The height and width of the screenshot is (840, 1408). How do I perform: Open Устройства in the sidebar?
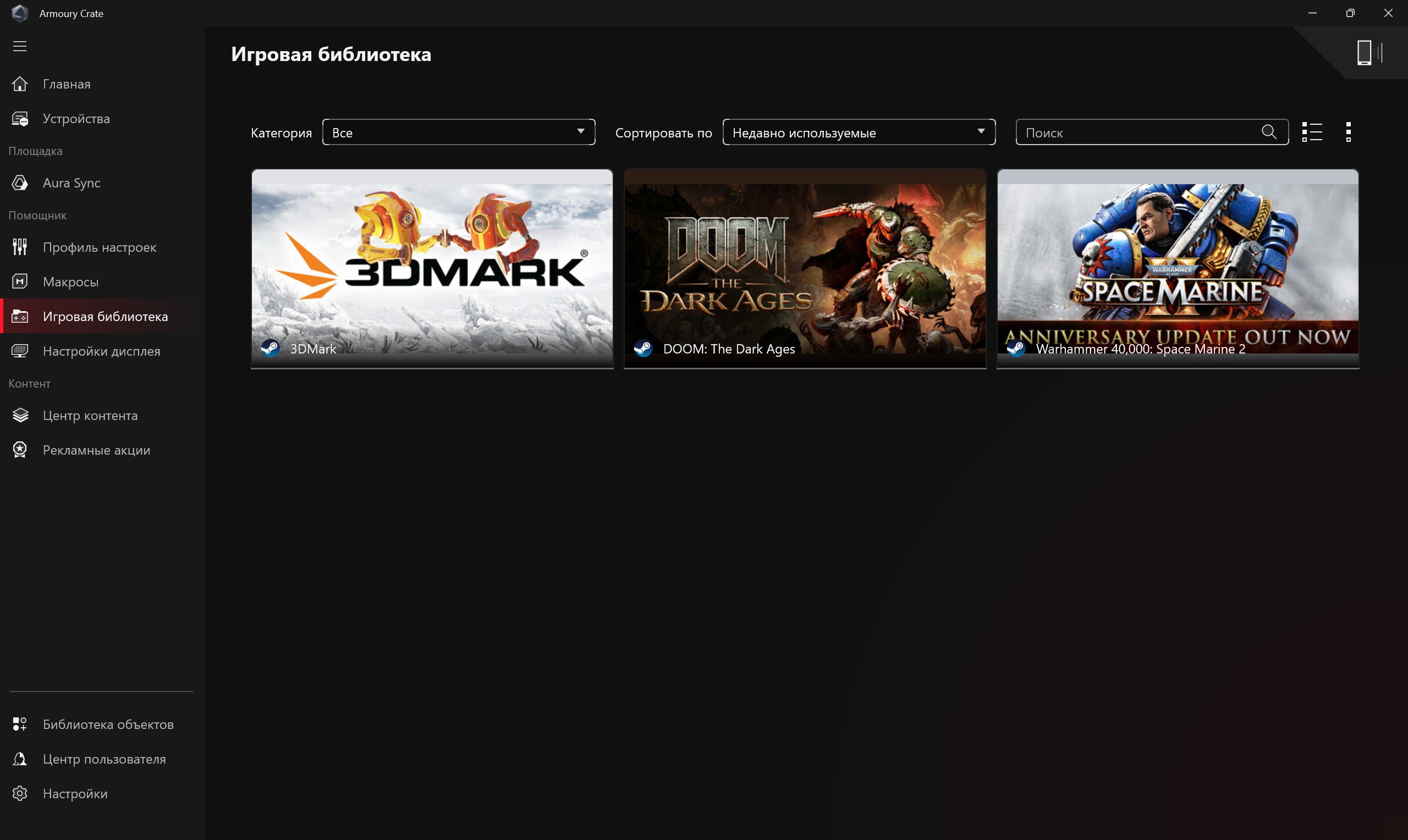tap(102, 118)
